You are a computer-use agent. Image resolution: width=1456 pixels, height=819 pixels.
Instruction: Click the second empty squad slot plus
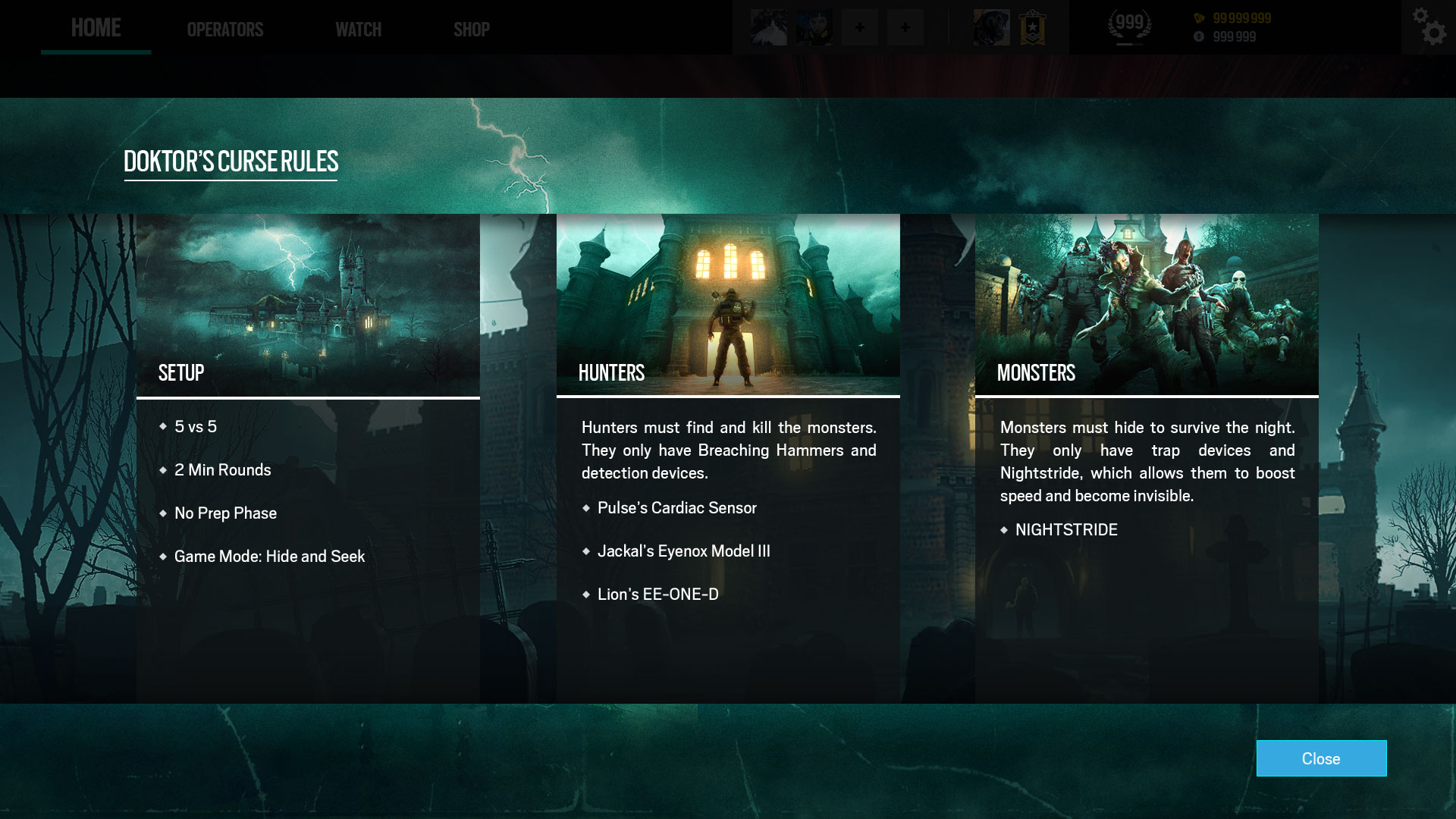[905, 27]
